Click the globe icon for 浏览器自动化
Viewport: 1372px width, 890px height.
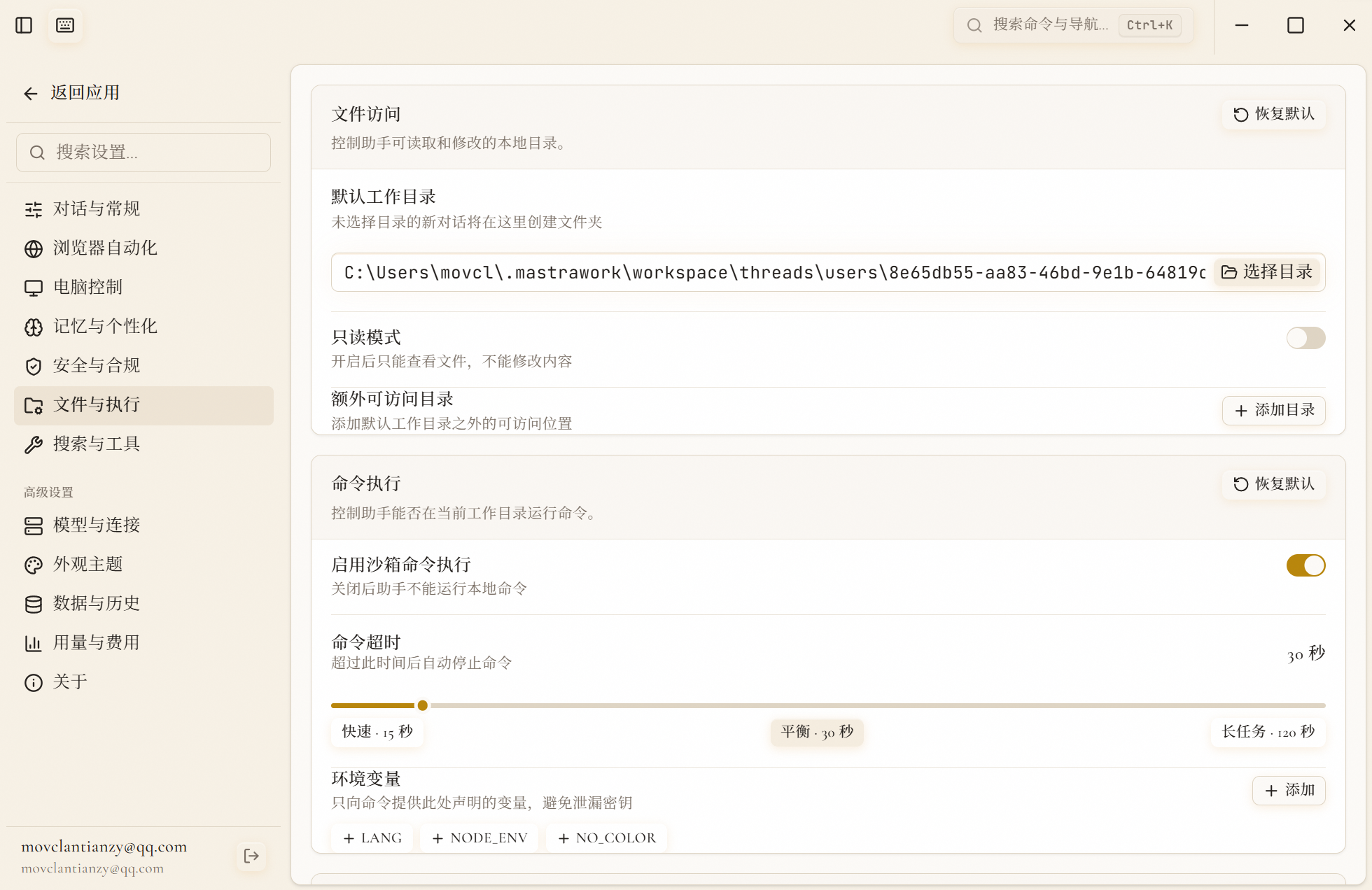pos(34,248)
